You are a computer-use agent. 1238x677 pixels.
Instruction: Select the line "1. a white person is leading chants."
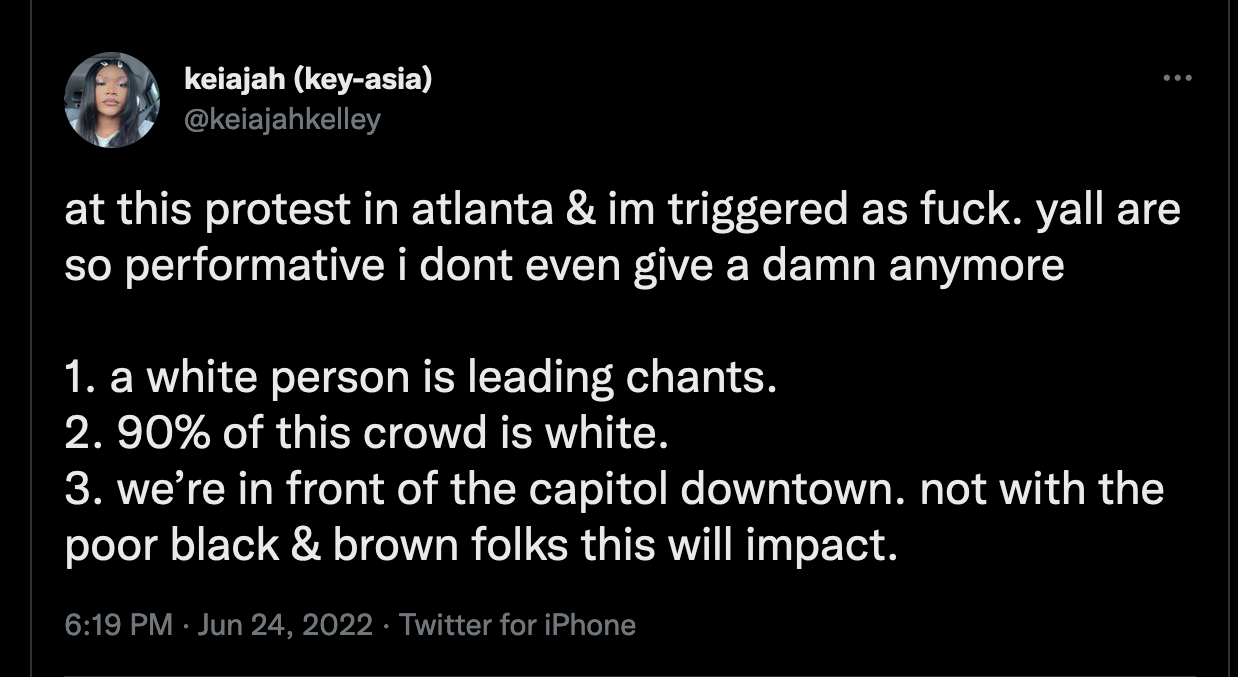pos(420,379)
